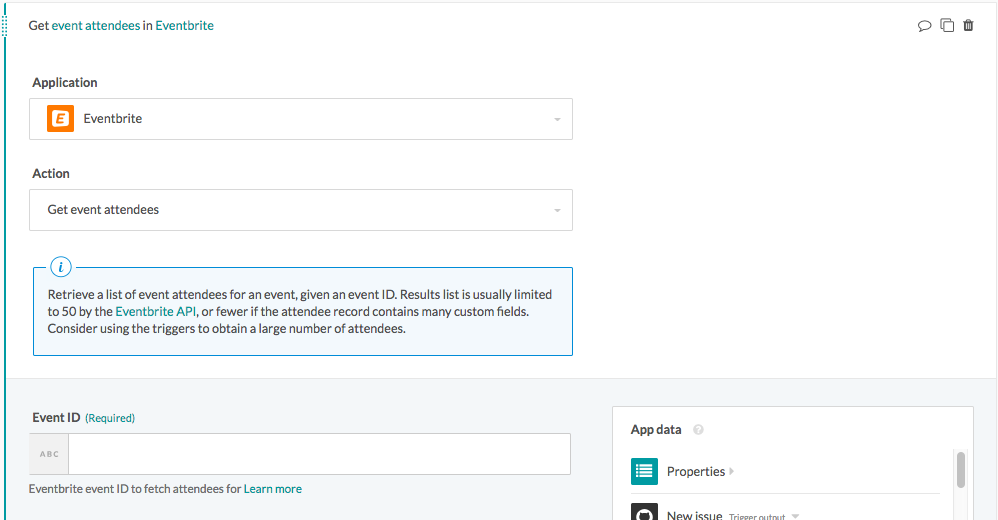Click the info icon on the description box

[x=61, y=267]
